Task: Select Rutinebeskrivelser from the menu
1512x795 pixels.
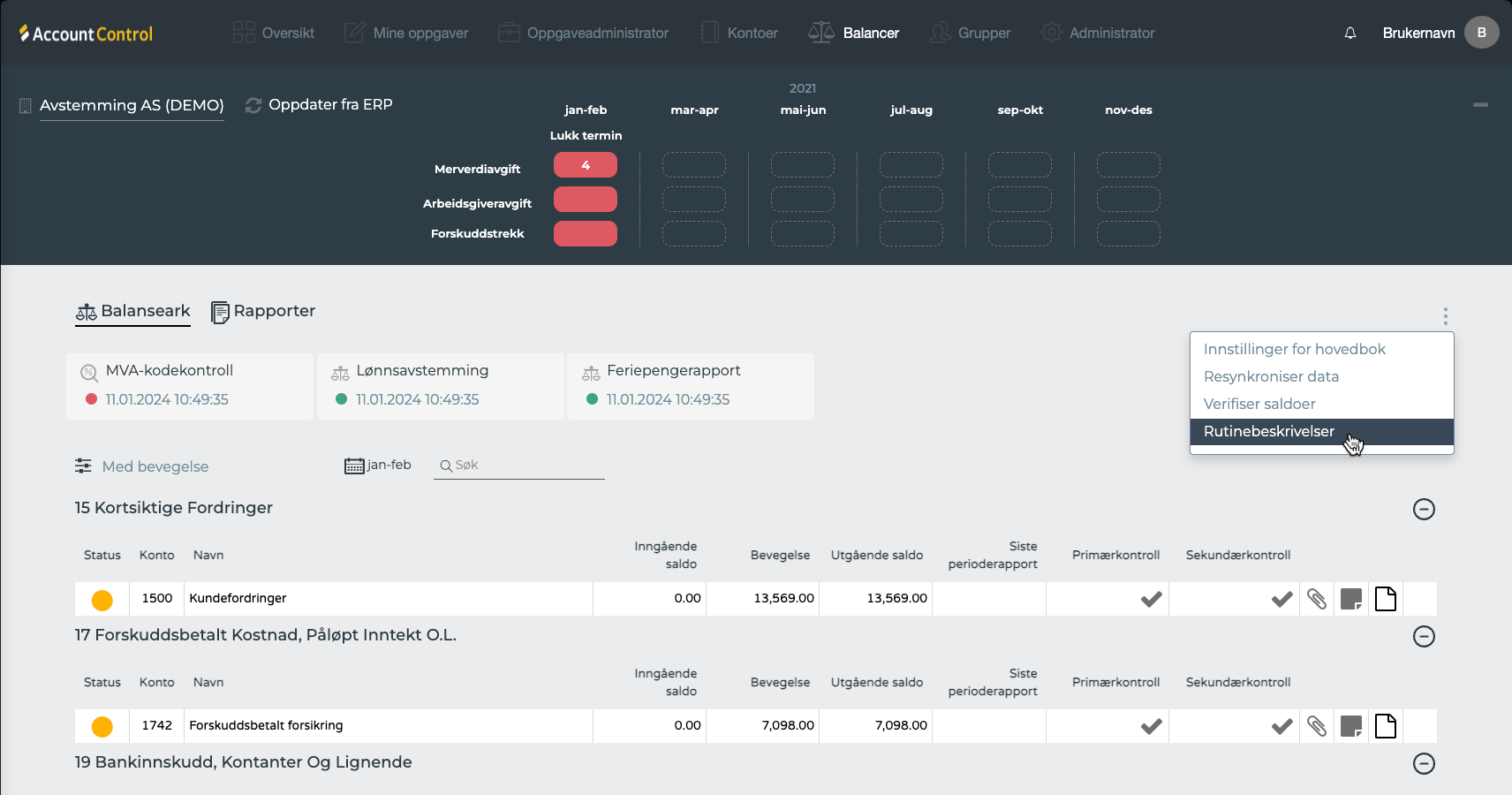Action: tap(1269, 431)
